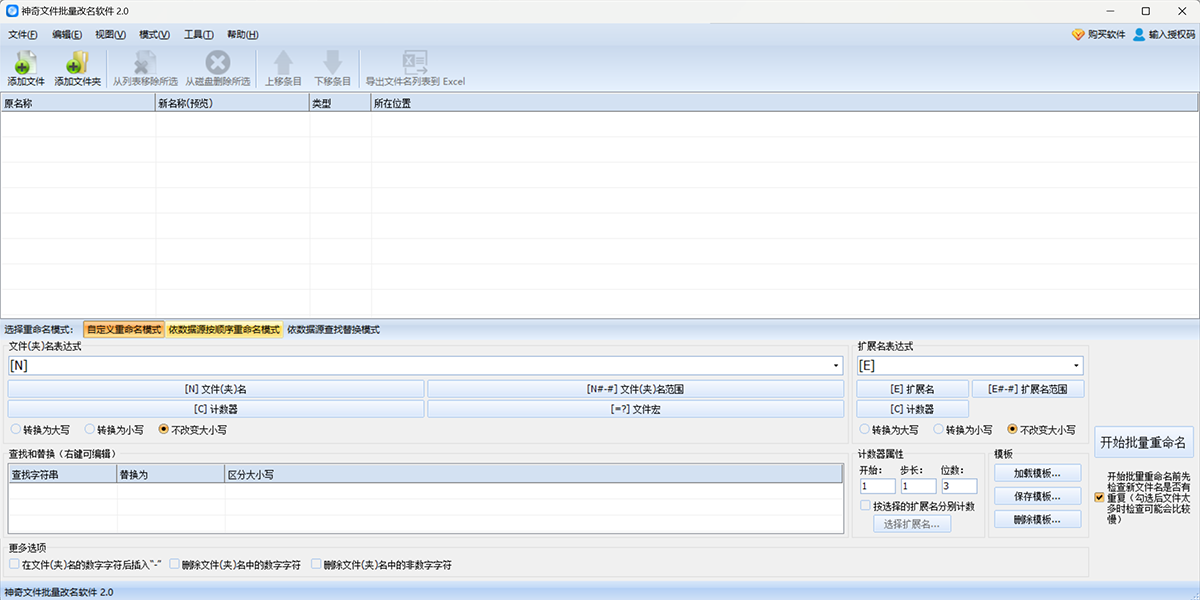Click the 新名称(预览) column header
Screen dimensions: 1200x600
232,102
